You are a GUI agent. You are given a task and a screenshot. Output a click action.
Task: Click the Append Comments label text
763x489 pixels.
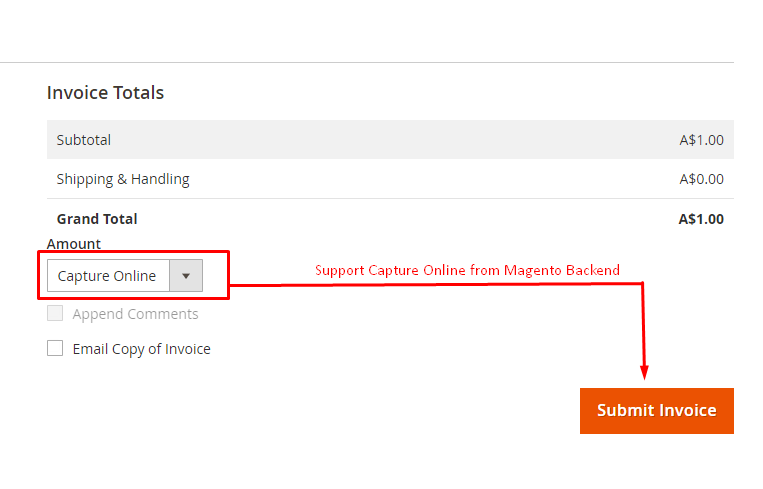pyautogui.click(x=135, y=314)
